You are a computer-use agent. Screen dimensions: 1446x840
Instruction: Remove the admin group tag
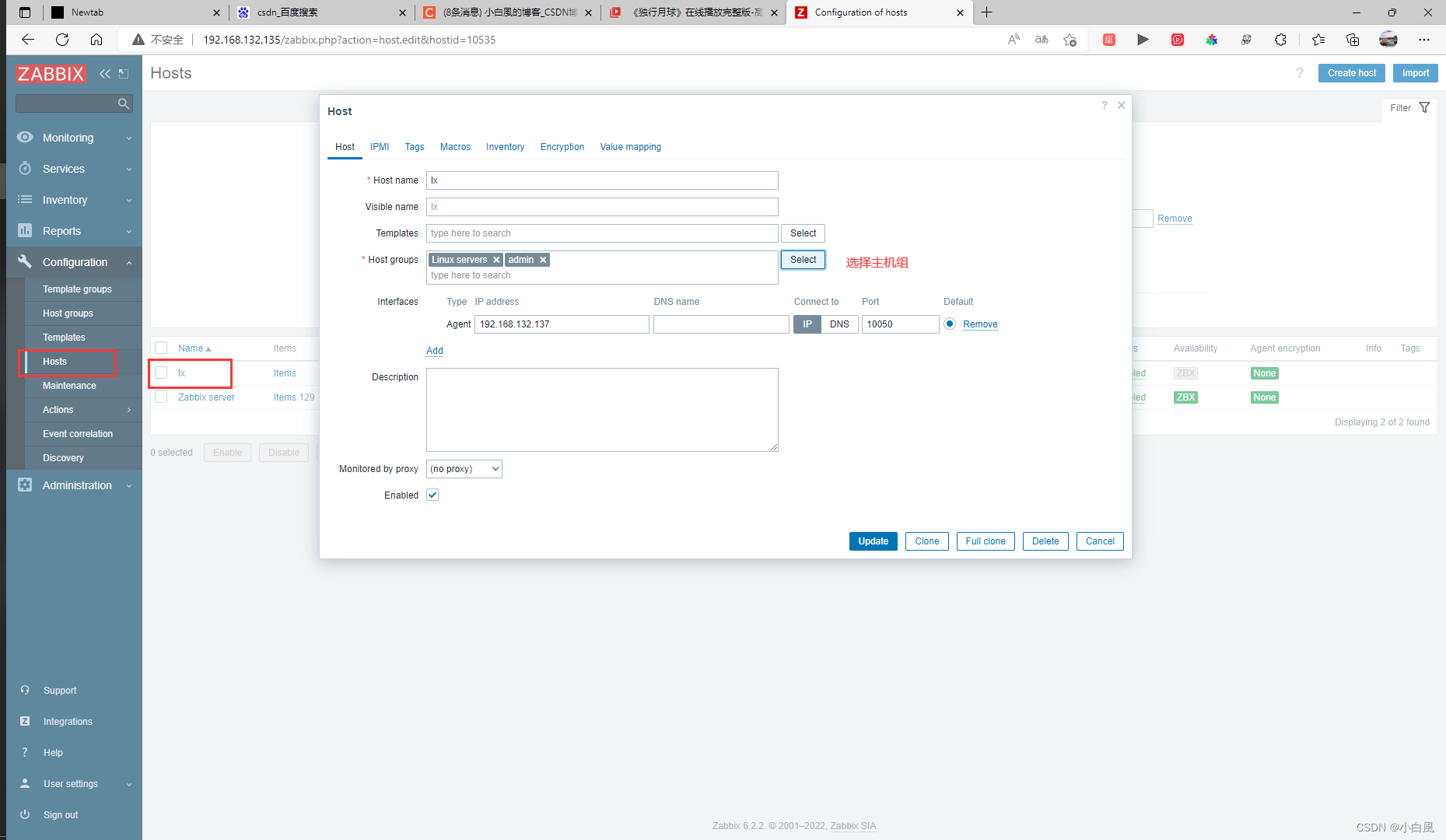(x=543, y=260)
